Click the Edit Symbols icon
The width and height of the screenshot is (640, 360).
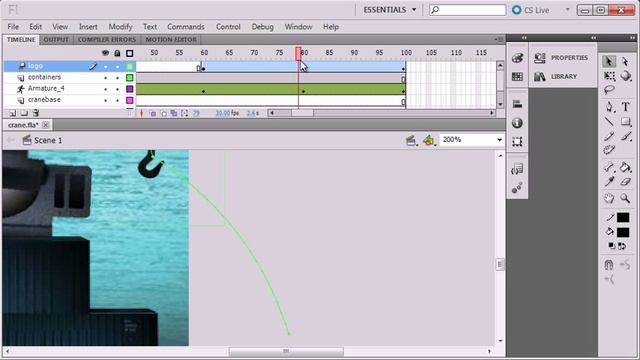[429, 140]
